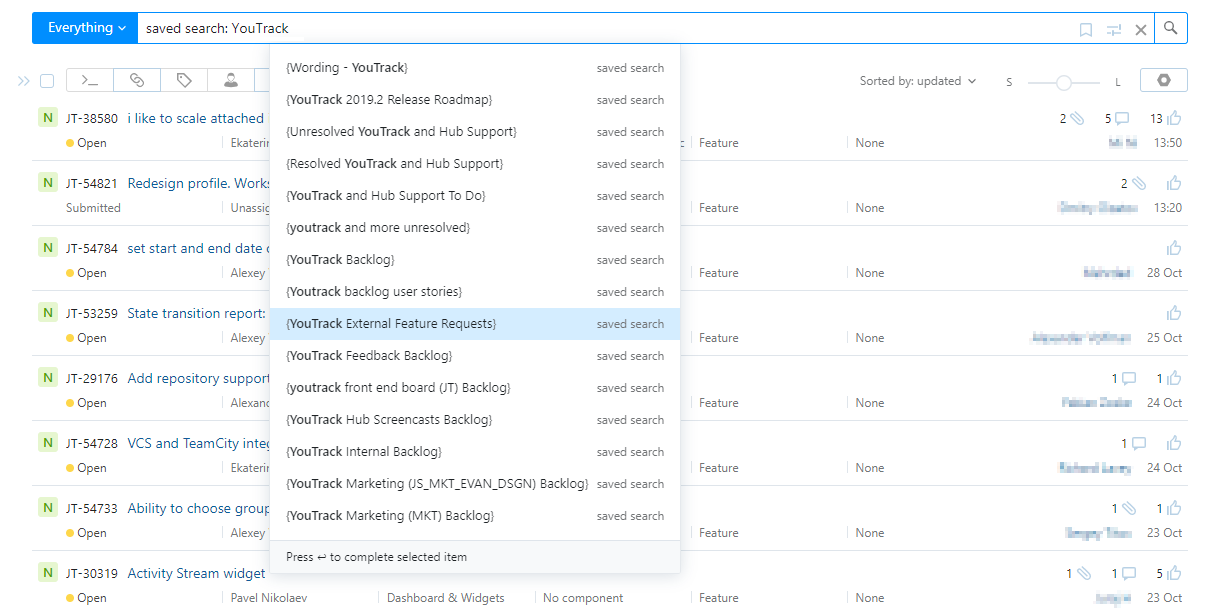Image resolution: width=1218 pixels, height=613 pixels.
Task: Select {Wording - YouTrack} saved search suggestion
Action: [x=475, y=68]
